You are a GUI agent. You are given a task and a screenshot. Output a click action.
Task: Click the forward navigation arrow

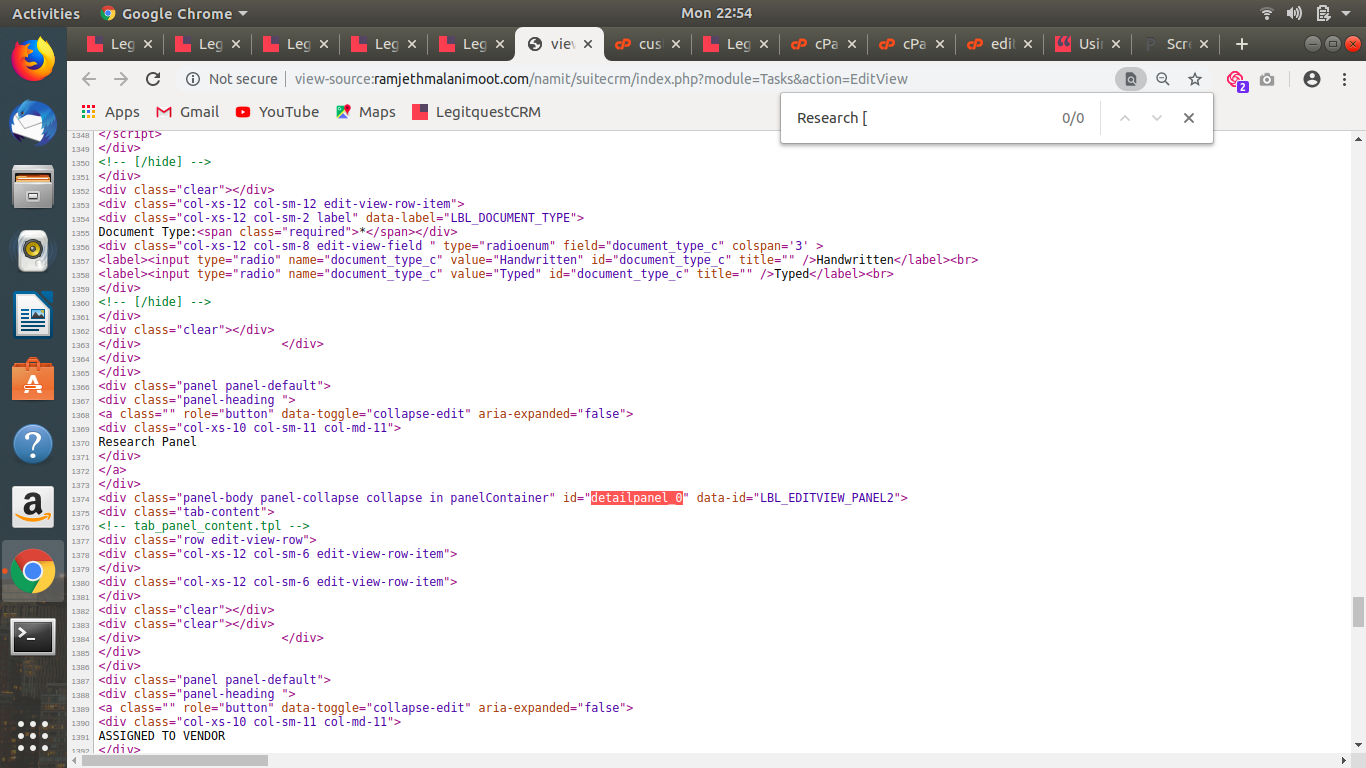[121, 79]
